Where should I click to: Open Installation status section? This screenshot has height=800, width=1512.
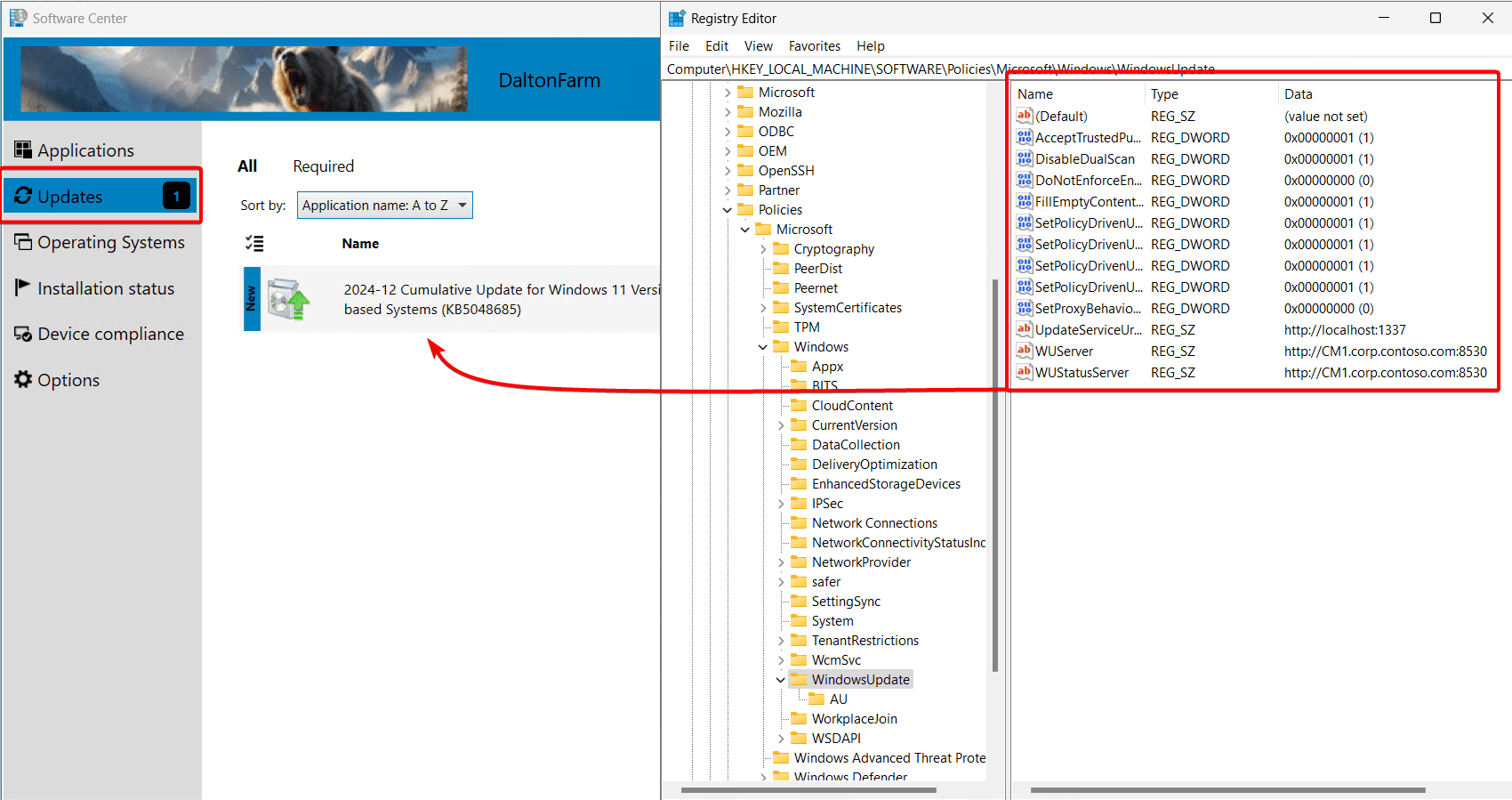pos(94,288)
